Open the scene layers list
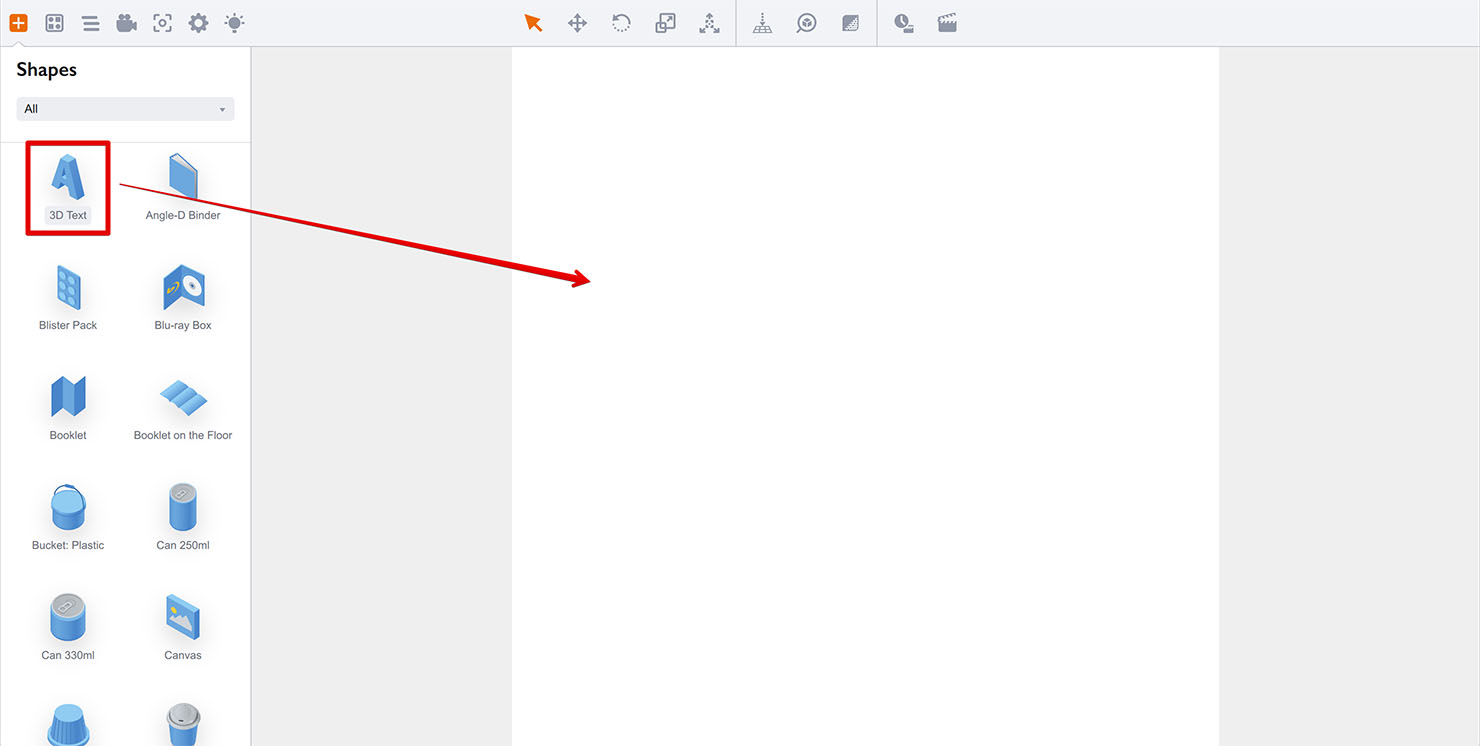The height and width of the screenshot is (746, 1480). pos(90,22)
